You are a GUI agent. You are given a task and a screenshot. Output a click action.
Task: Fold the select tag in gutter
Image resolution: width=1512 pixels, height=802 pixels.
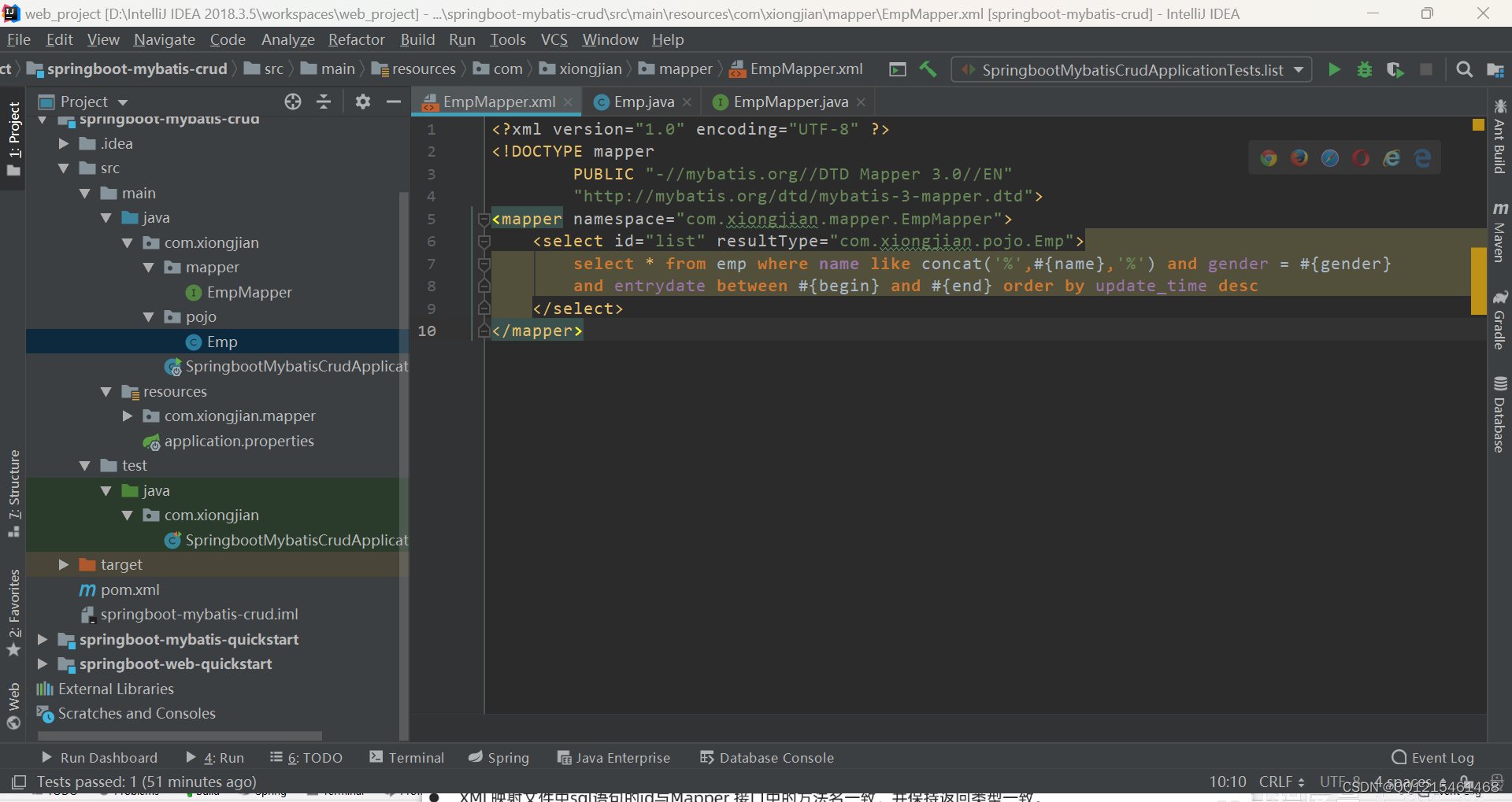[484, 242]
